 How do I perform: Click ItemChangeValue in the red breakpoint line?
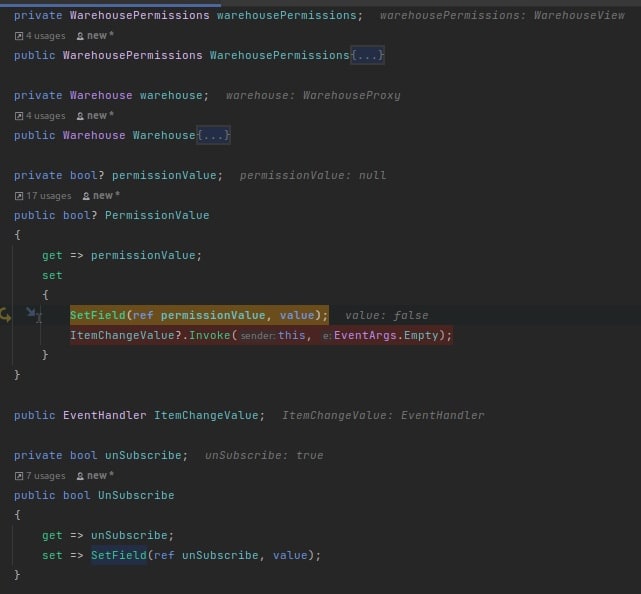[x=122, y=336]
